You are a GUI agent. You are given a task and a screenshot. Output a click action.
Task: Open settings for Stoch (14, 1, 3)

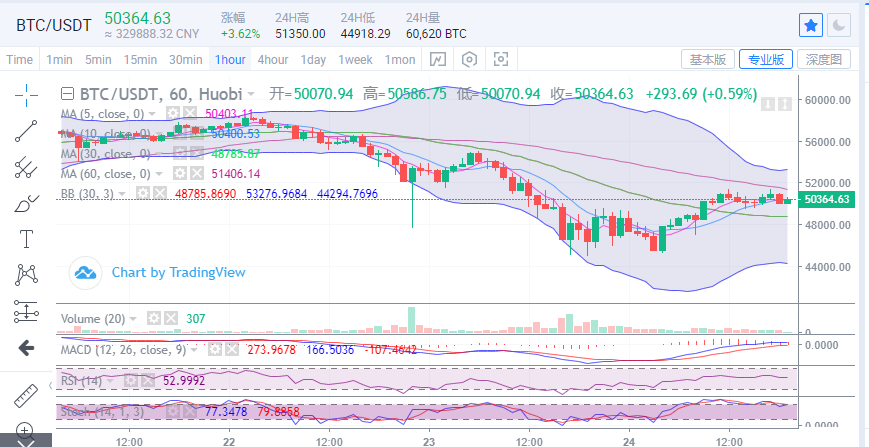pyautogui.click(x=173, y=412)
